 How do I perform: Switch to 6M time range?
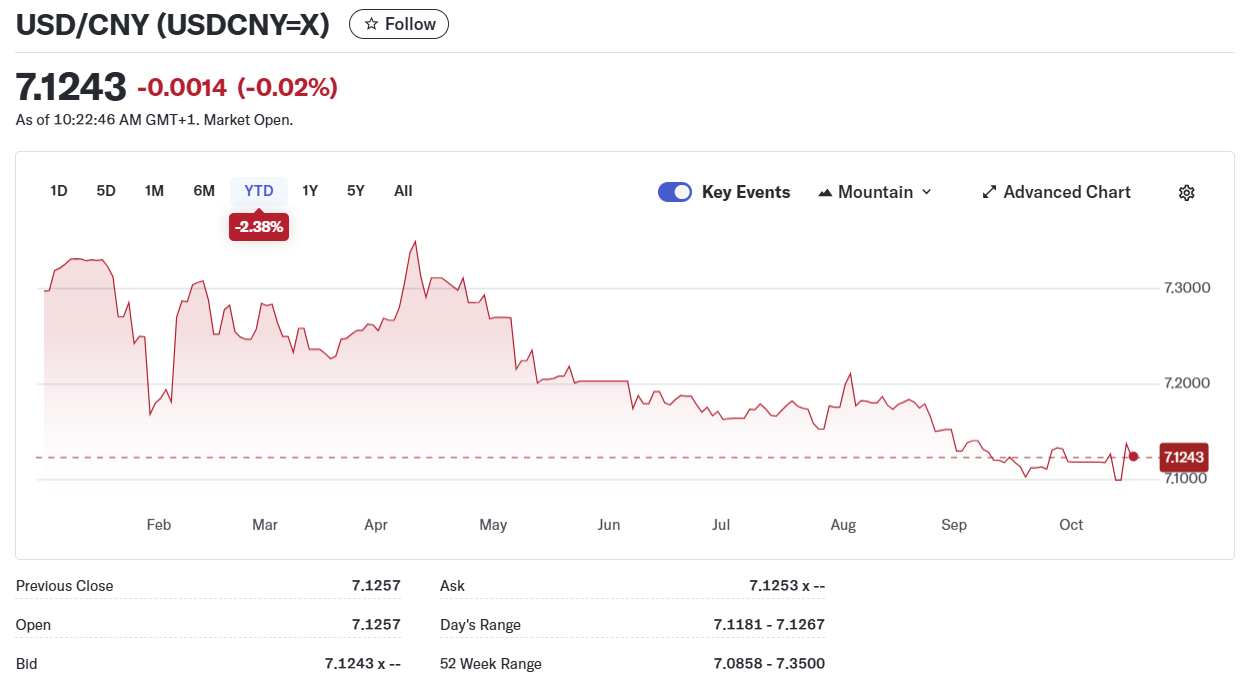[x=204, y=191]
